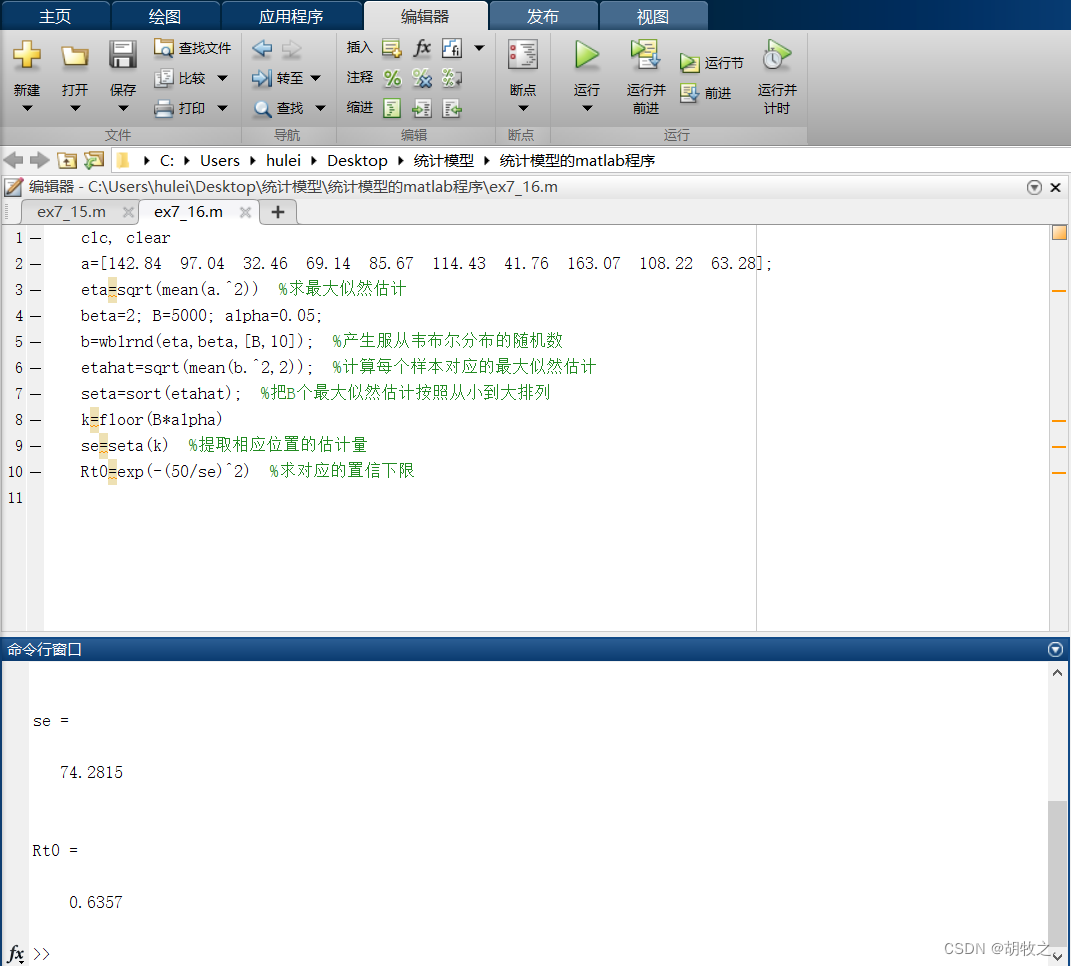Switch to the View (视图) ribbon tab
The height and width of the screenshot is (966, 1071).
pyautogui.click(x=653, y=16)
